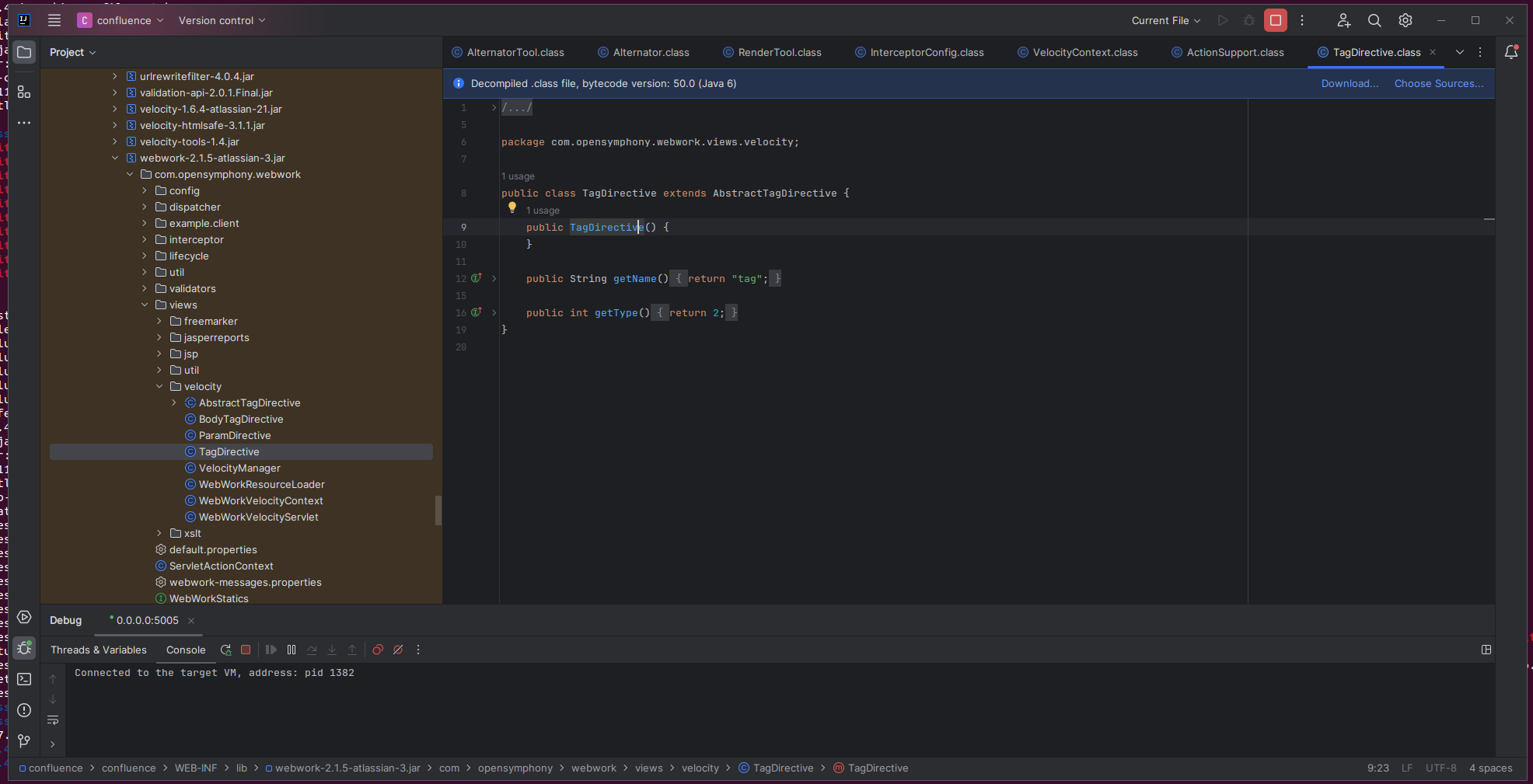Image resolution: width=1533 pixels, height=784 pixels.
Task: Expand folded getType method body
Action: coord(494,312)
